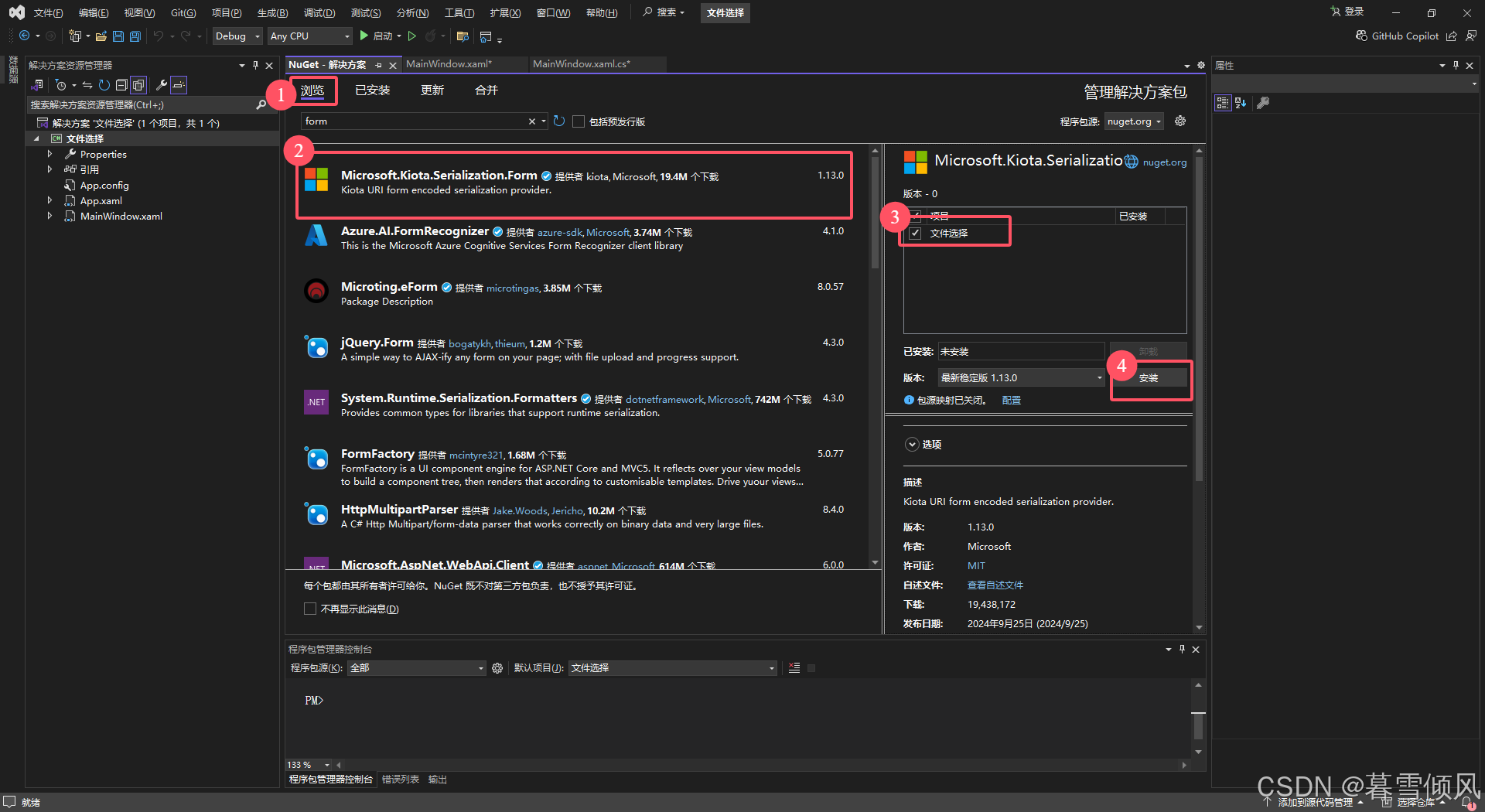Clear the 'form' search text with X
1485x812 pixels.
pyautogui.click(x=531, y=121)
